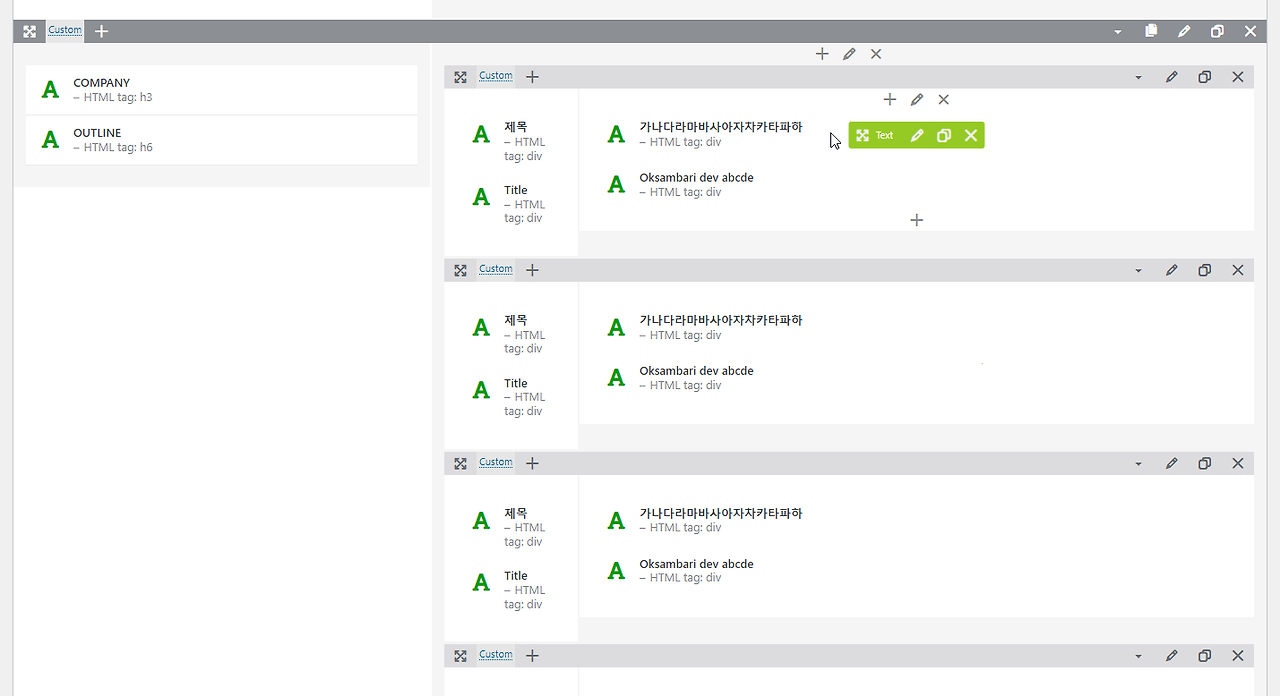Edit the third inner row
Screen dimensions: 1280x696
(x=1171, y=463)
